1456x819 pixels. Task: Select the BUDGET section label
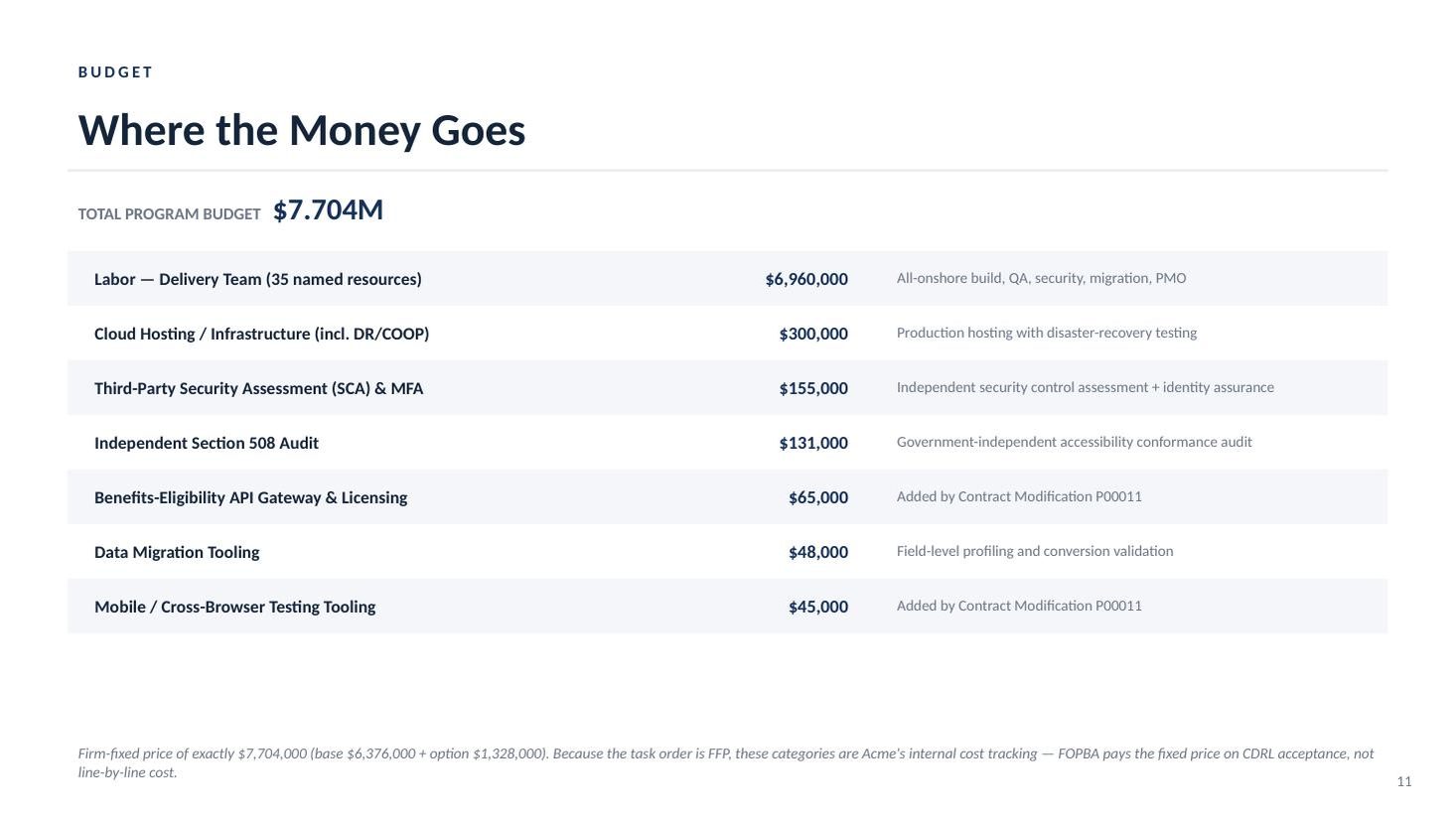pos(116,72)
